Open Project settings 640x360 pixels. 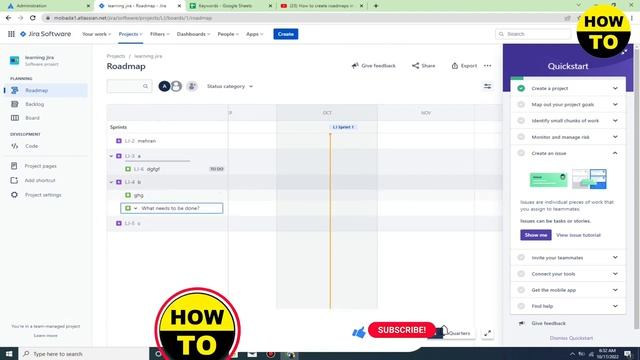coord(43,195)
